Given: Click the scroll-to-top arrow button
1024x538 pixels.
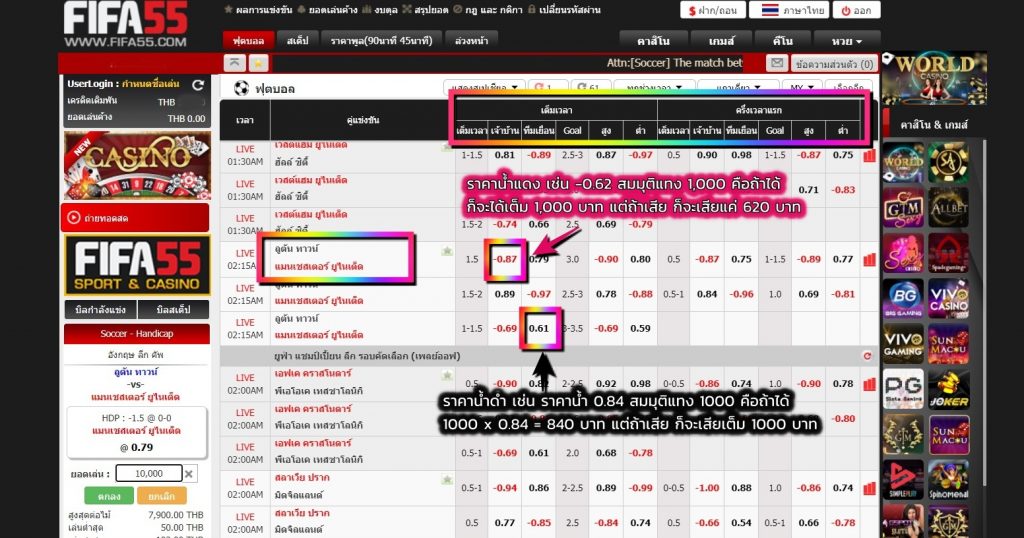Looking at the screenshot, I should [234, 63].
